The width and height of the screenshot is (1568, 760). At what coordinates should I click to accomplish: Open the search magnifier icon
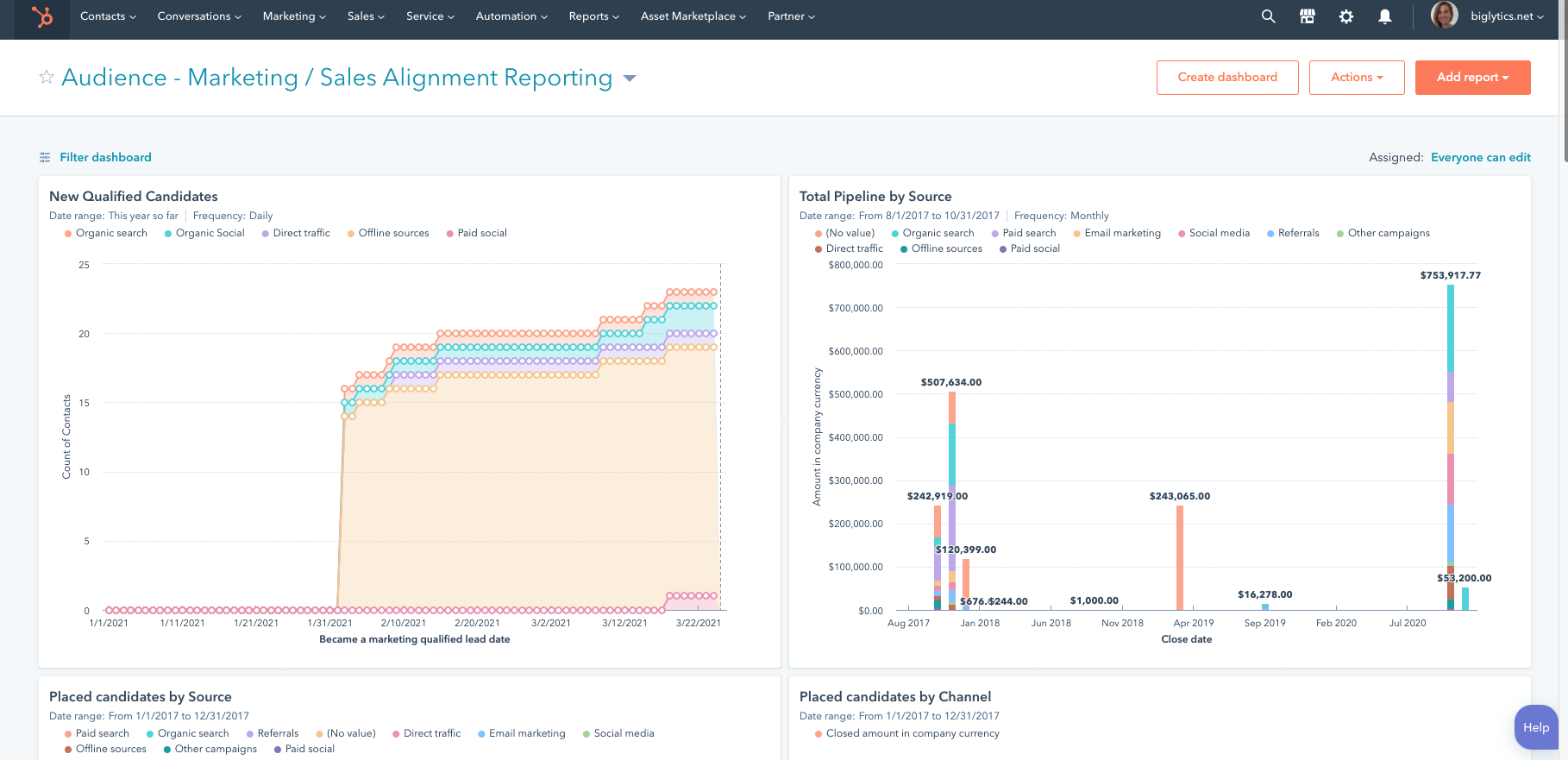[1268, 16]
